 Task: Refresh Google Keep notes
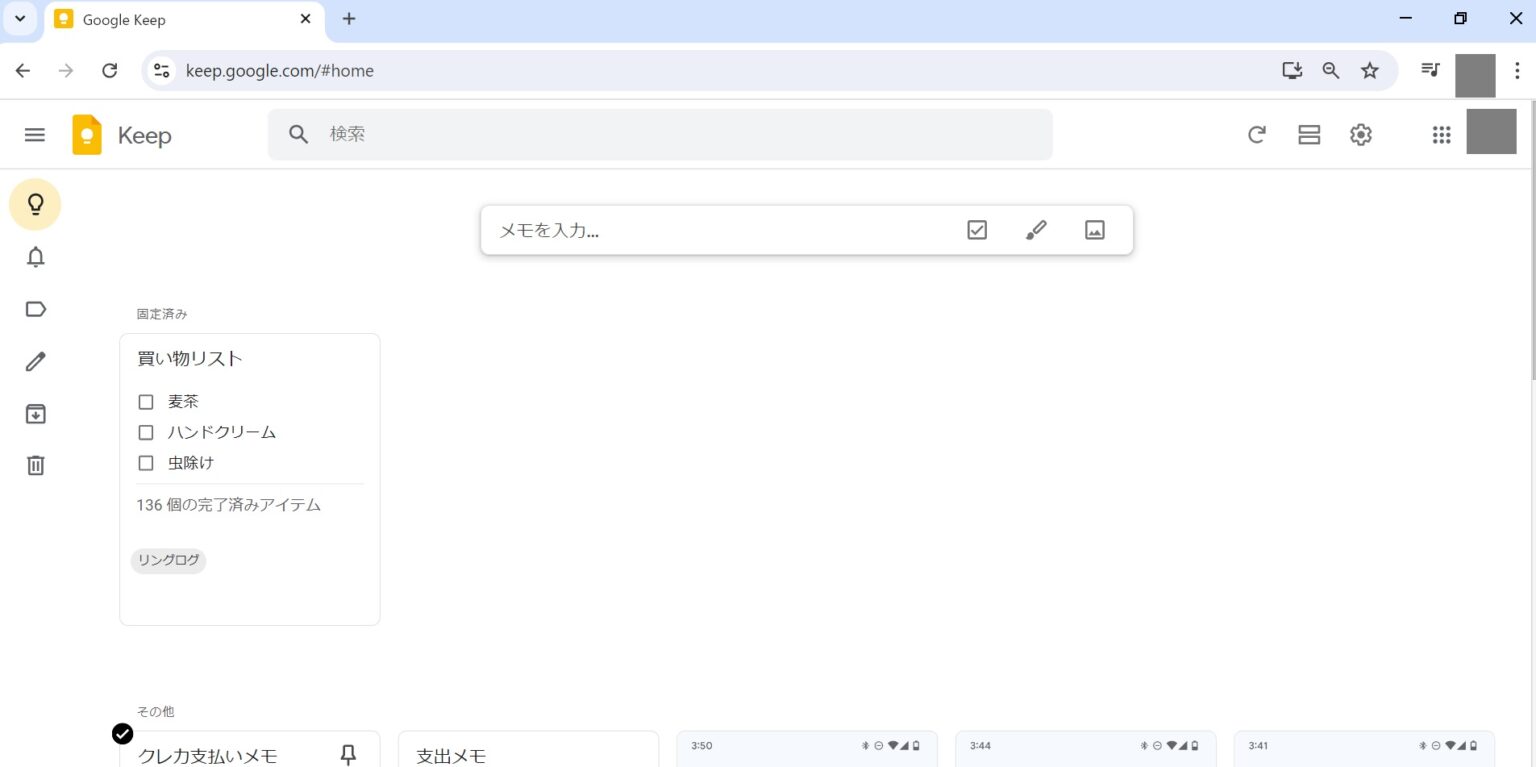pyautogui.click(x=1257, y=135)
